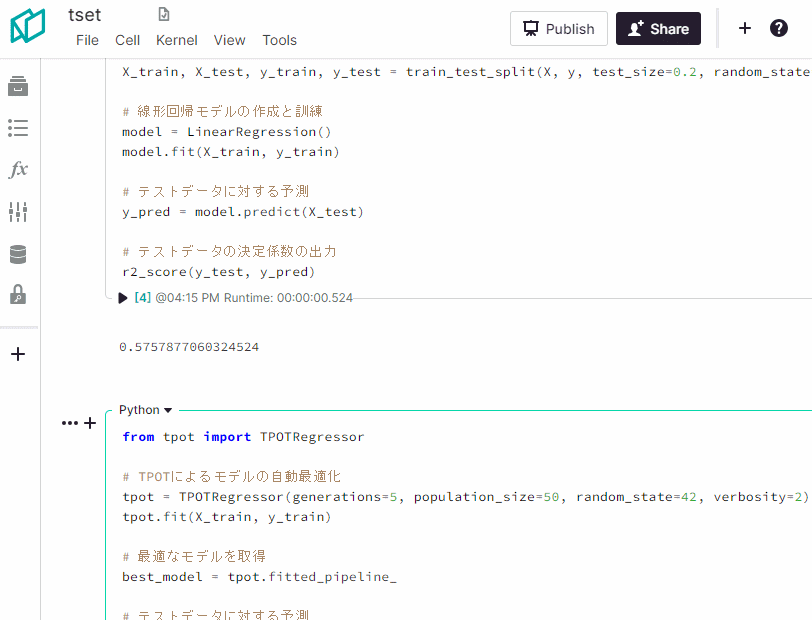
Task: Open the Tools menu
Action: tap(279, 40)
